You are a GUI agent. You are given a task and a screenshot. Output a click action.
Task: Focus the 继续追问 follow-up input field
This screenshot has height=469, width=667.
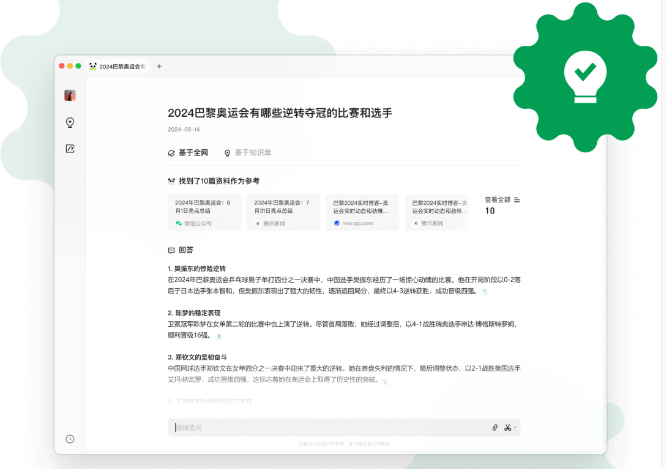pos(344,427)
